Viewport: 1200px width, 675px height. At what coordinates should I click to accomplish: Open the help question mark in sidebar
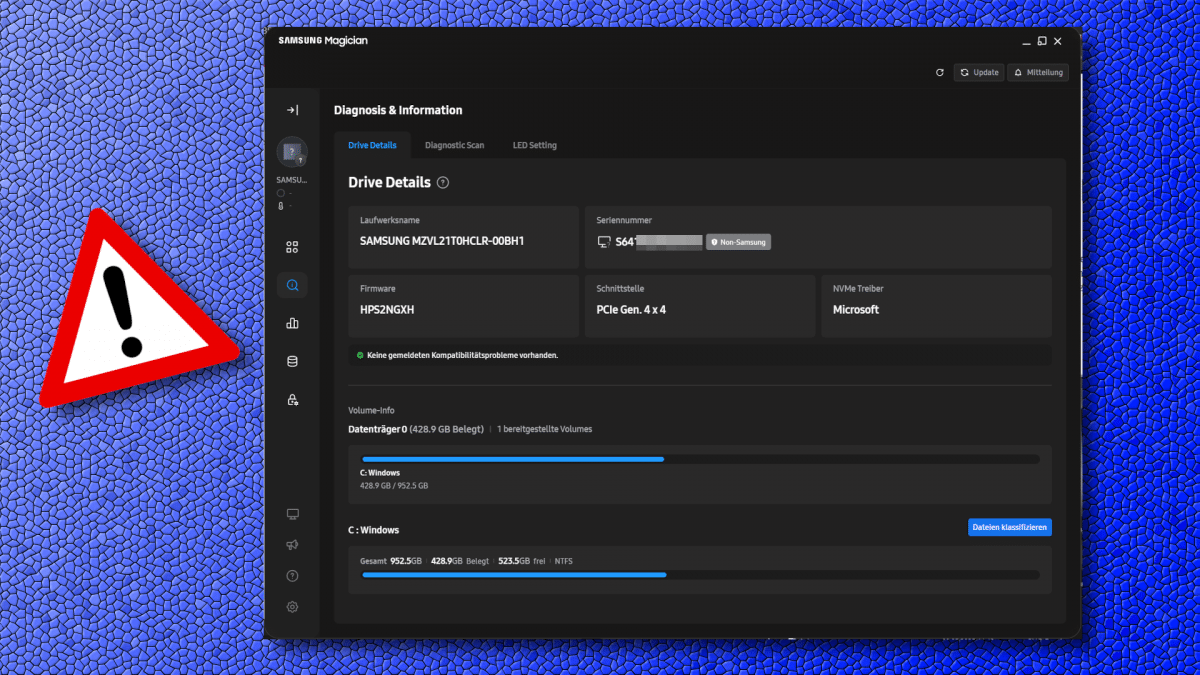coord(292,576)
